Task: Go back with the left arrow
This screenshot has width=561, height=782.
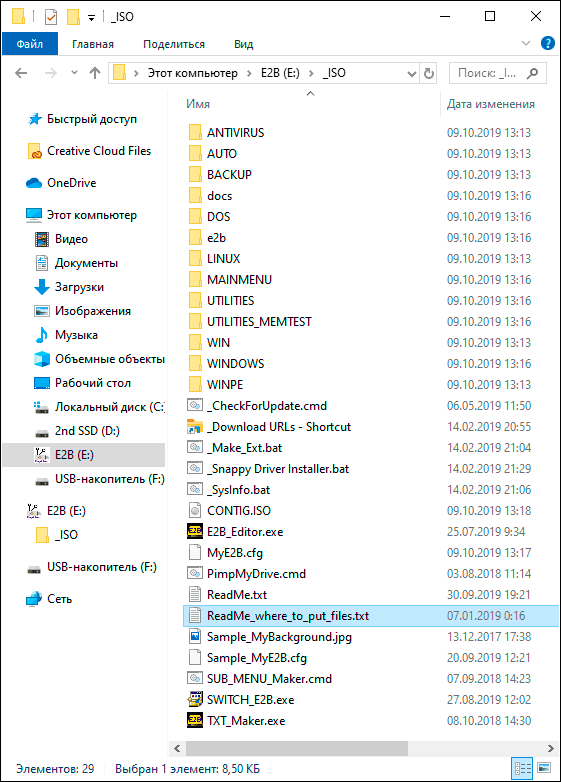Action: coord(21,73)
